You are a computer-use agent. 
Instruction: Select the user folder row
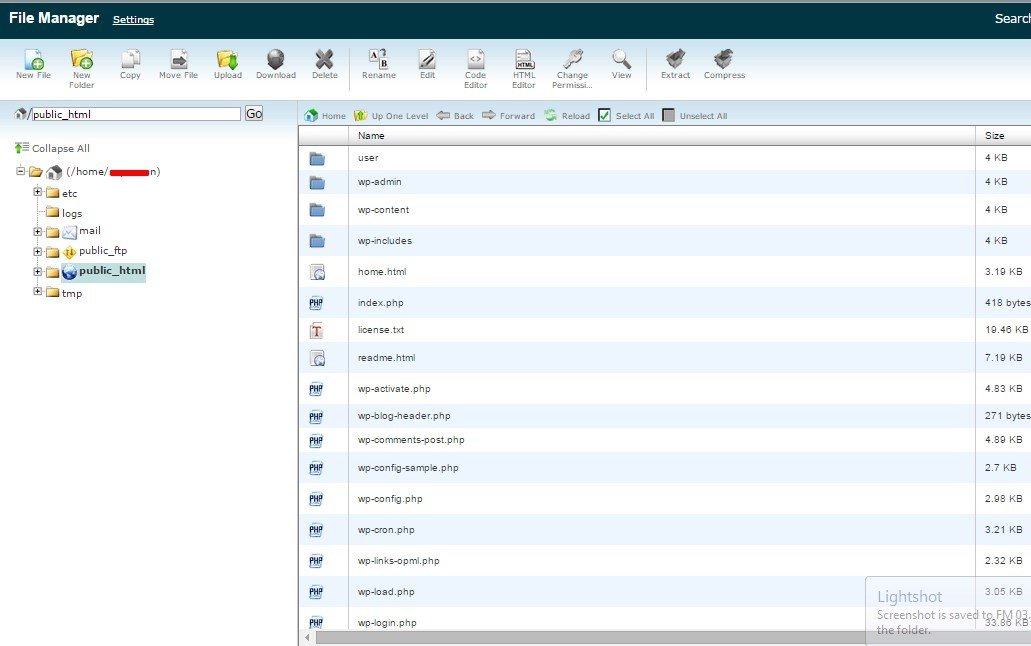[665, 158]
